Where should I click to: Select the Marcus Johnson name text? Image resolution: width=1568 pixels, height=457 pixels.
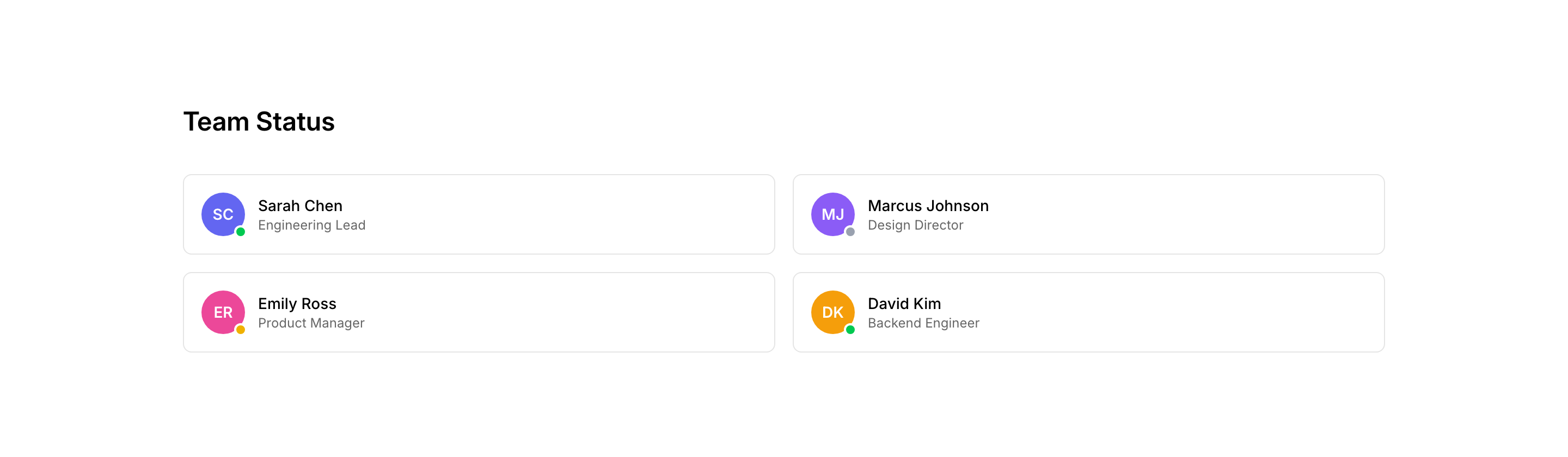click(928, 206)
